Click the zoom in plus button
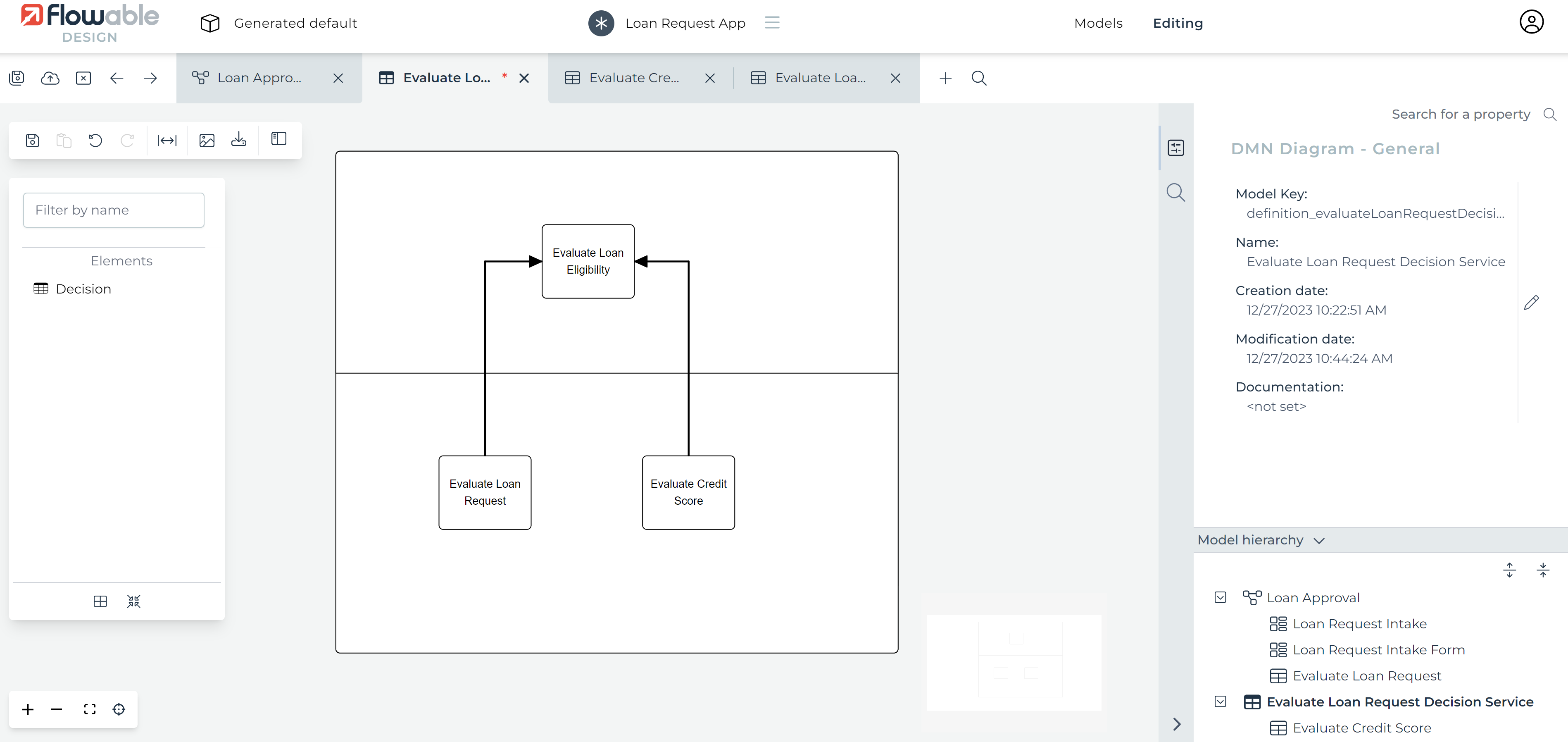Screen dimensions: 1568x742 (28, 709)
